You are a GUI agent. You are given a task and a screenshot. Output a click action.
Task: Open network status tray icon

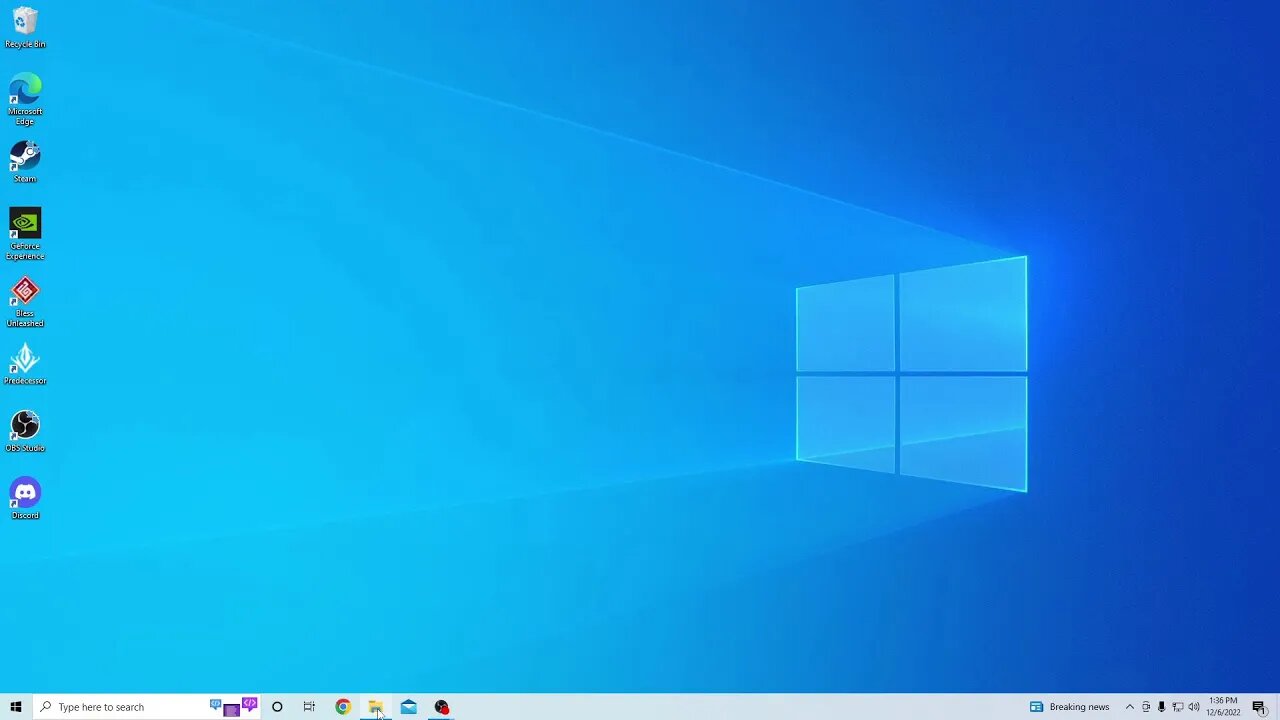point(1177,707)
